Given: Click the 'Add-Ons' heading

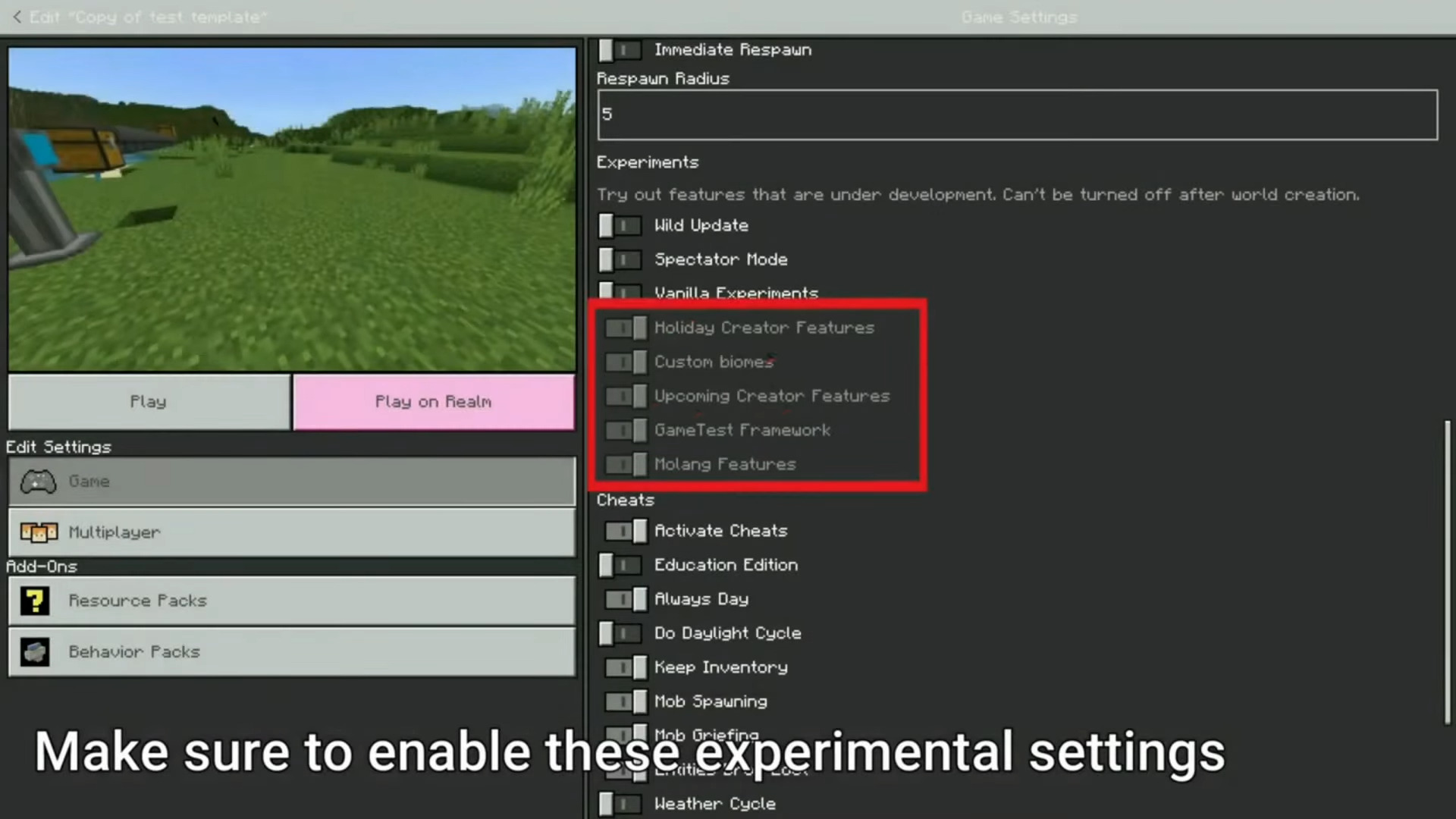Looking at the screenshot, I should point(42,566).
